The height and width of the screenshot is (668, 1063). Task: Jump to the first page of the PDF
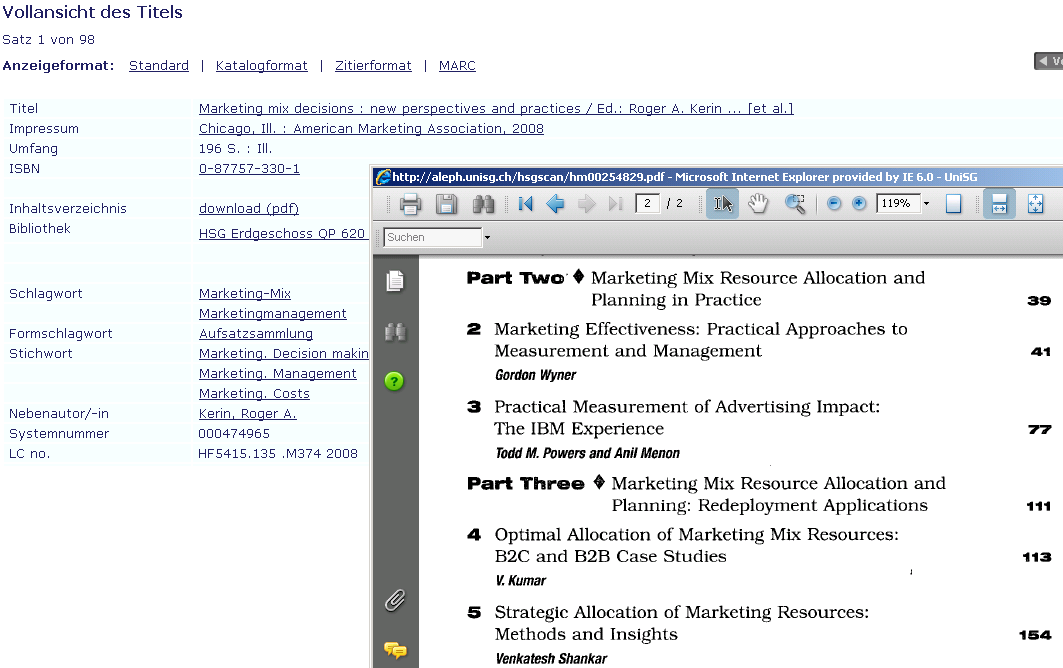(x=525, y=203)
